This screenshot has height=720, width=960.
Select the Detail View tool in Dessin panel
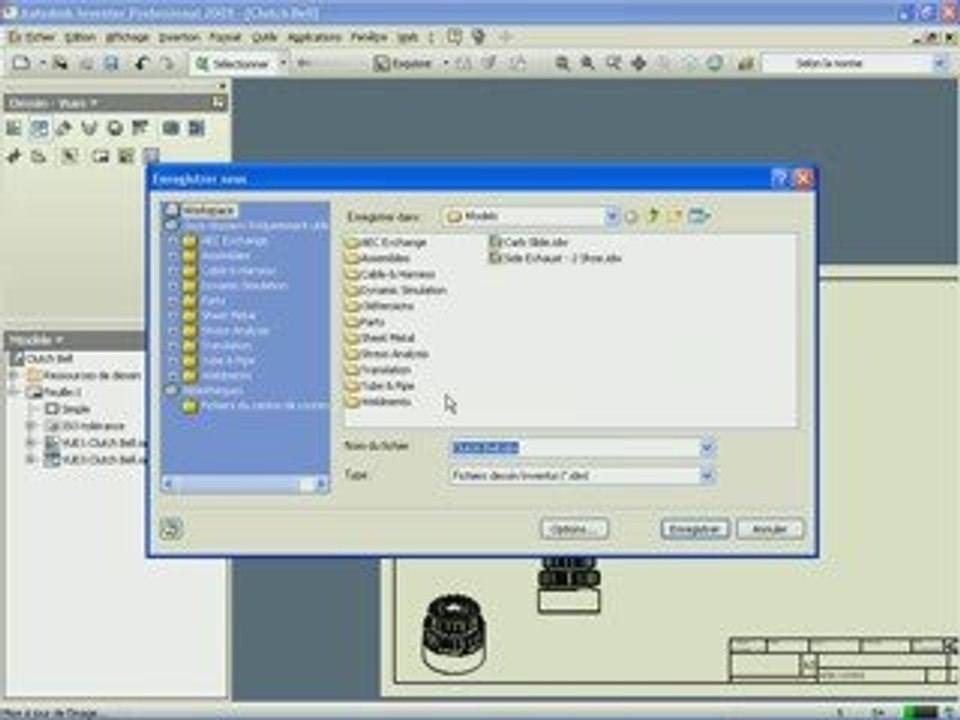click(114, 128)
